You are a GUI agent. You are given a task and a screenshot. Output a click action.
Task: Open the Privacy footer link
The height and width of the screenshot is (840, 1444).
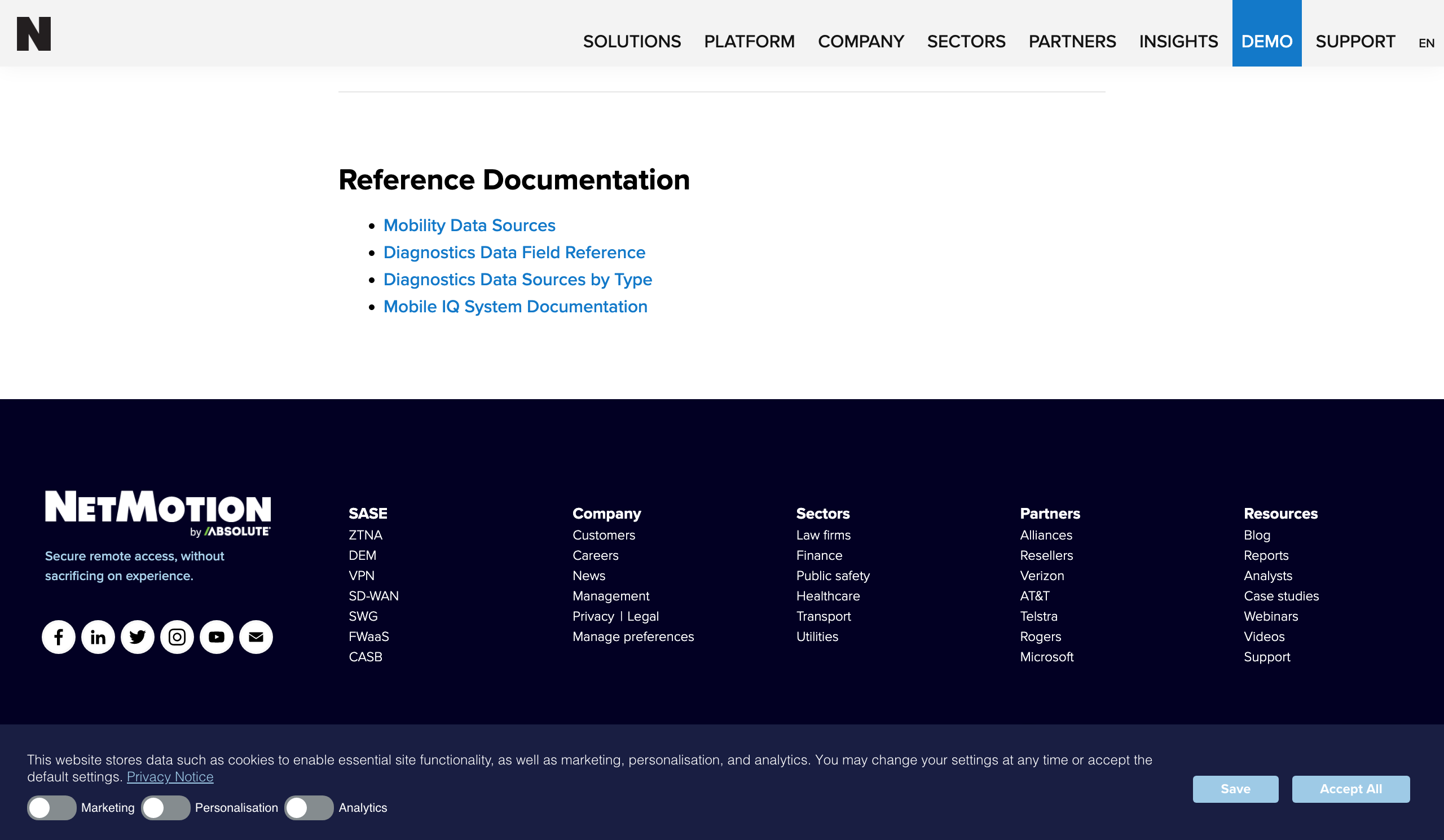[x=593, y=616]
